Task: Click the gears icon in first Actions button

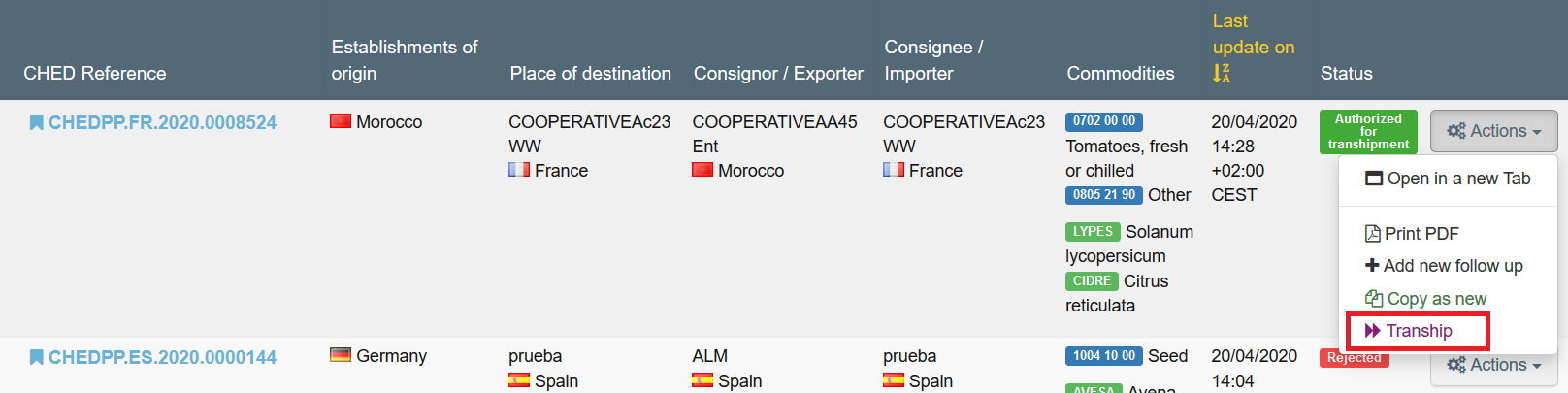Action: (x=1456, y=131)
